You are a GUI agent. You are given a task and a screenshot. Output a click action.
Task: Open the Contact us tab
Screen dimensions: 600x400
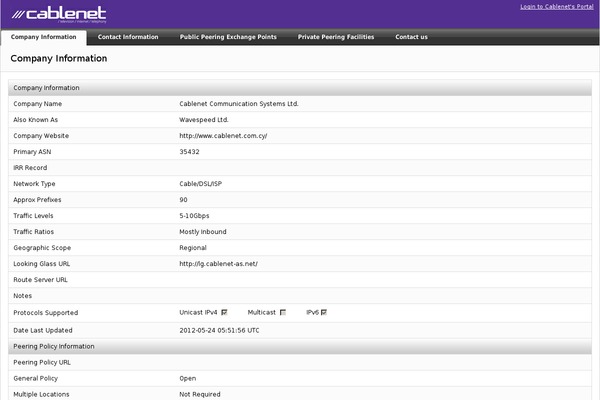coord(411,37)
